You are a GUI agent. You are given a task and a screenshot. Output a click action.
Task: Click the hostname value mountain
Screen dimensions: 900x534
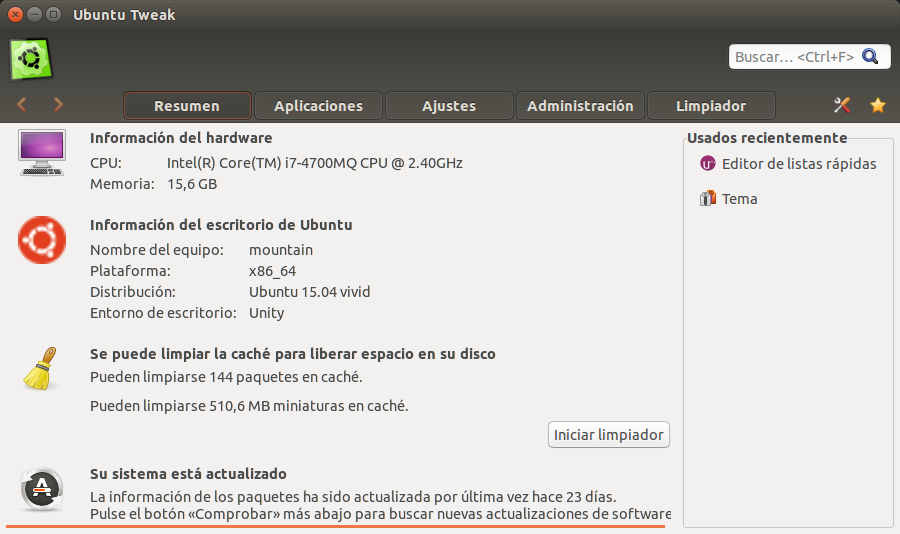coord(281,250)
